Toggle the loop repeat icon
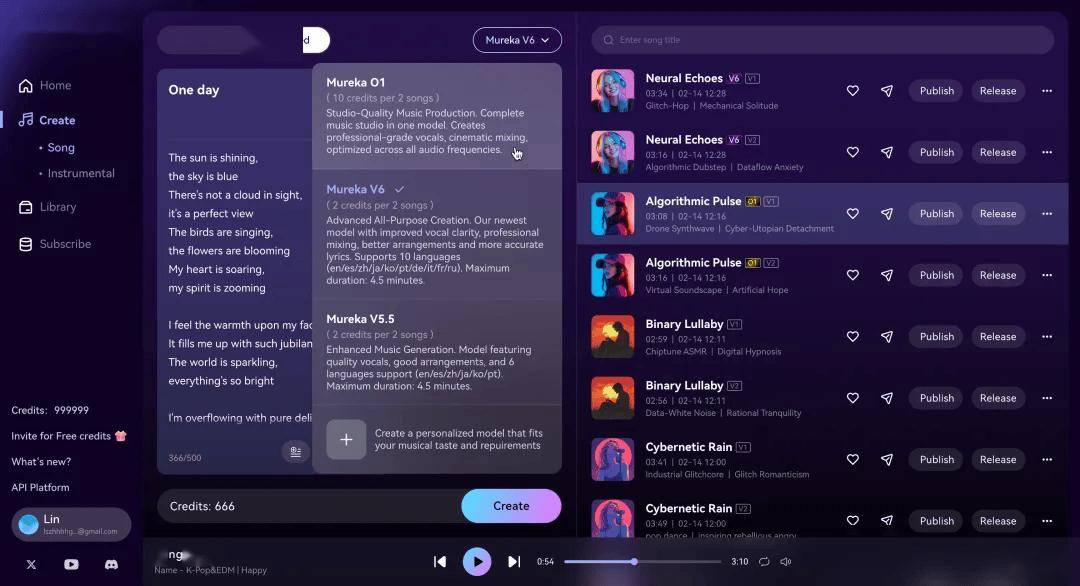The height and width of the screenshot is (586, 1080). 764,562
